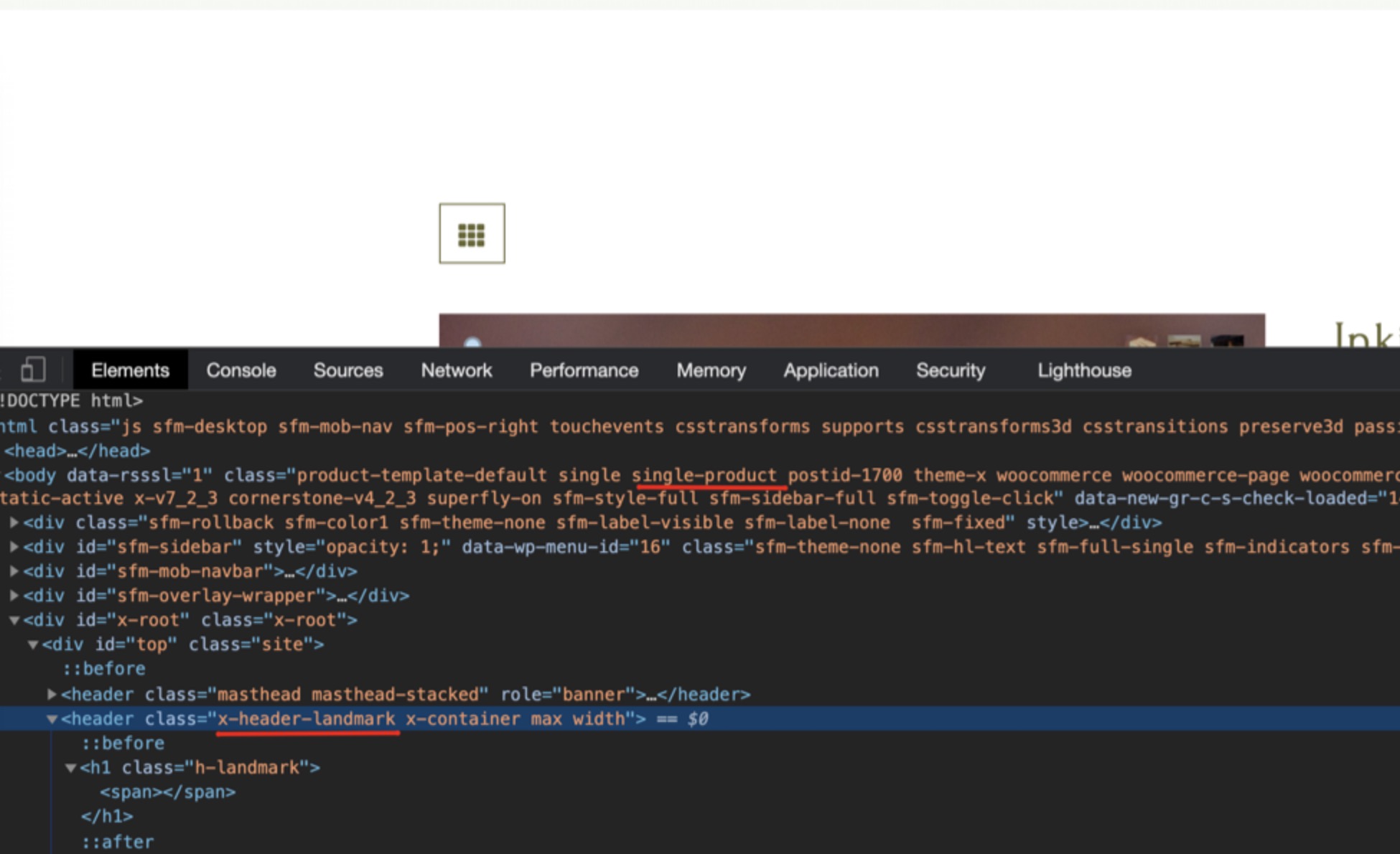The width and height of the screenshot is (1400, 854).
Task: Expand the sfm-sidebar div node
Action: [14, 547]
